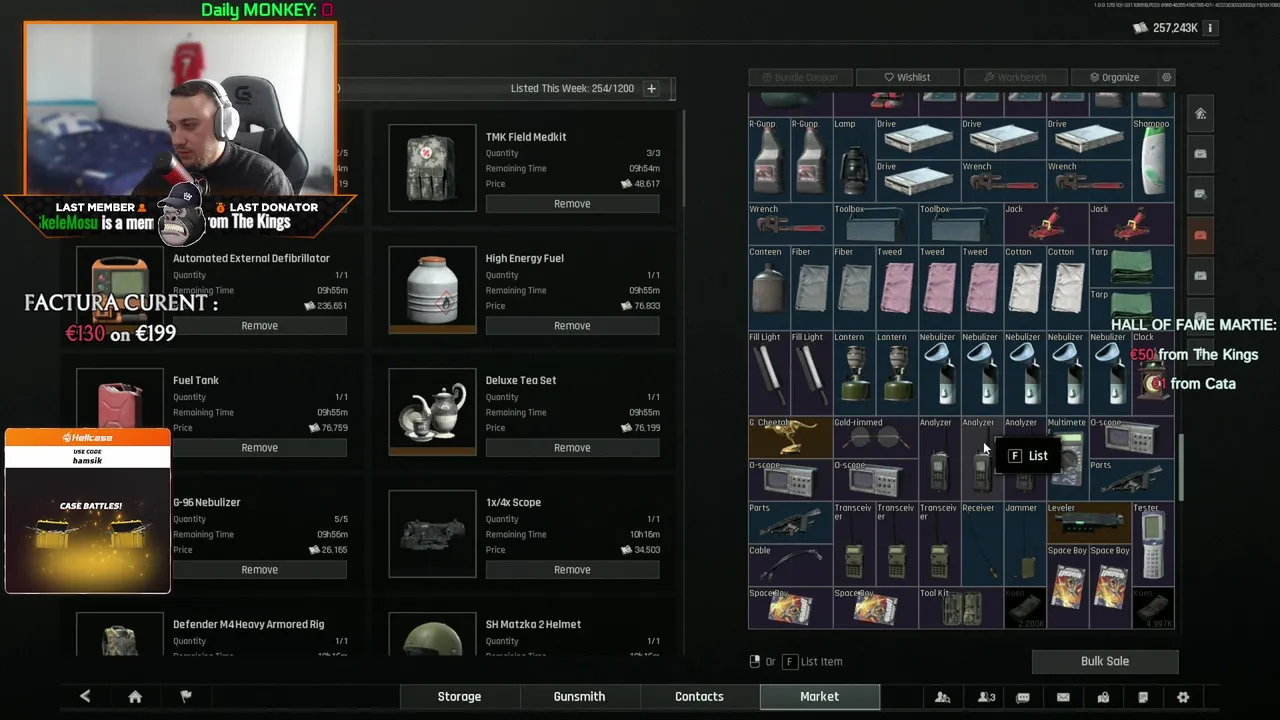The height and width of the screenshot is (720, 1280).
Task: Open the chat bubble icon
Action: (x=1023, y=697)
